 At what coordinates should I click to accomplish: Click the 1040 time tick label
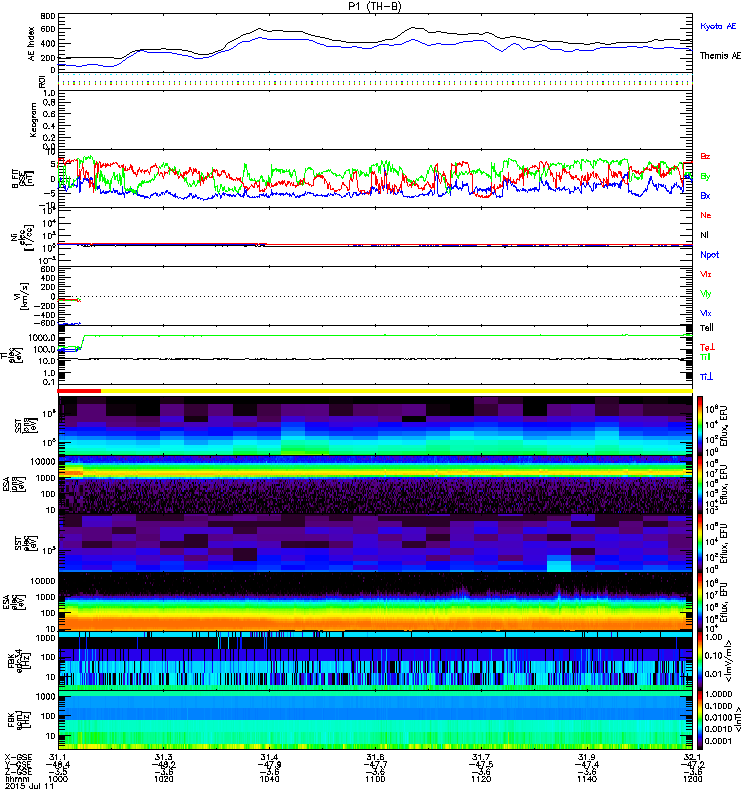270,785
